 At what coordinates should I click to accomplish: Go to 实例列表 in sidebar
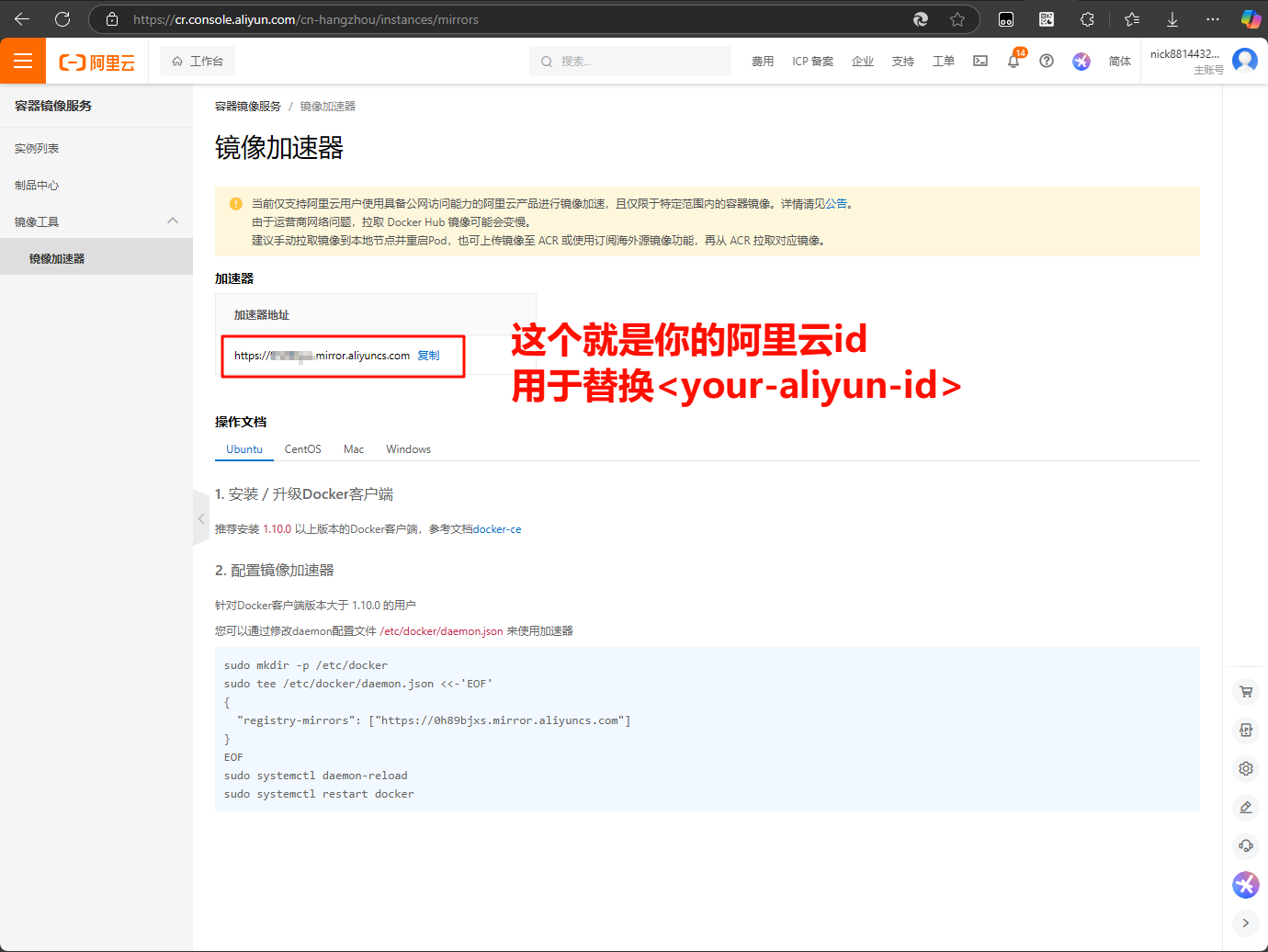(x=37, y=148)
